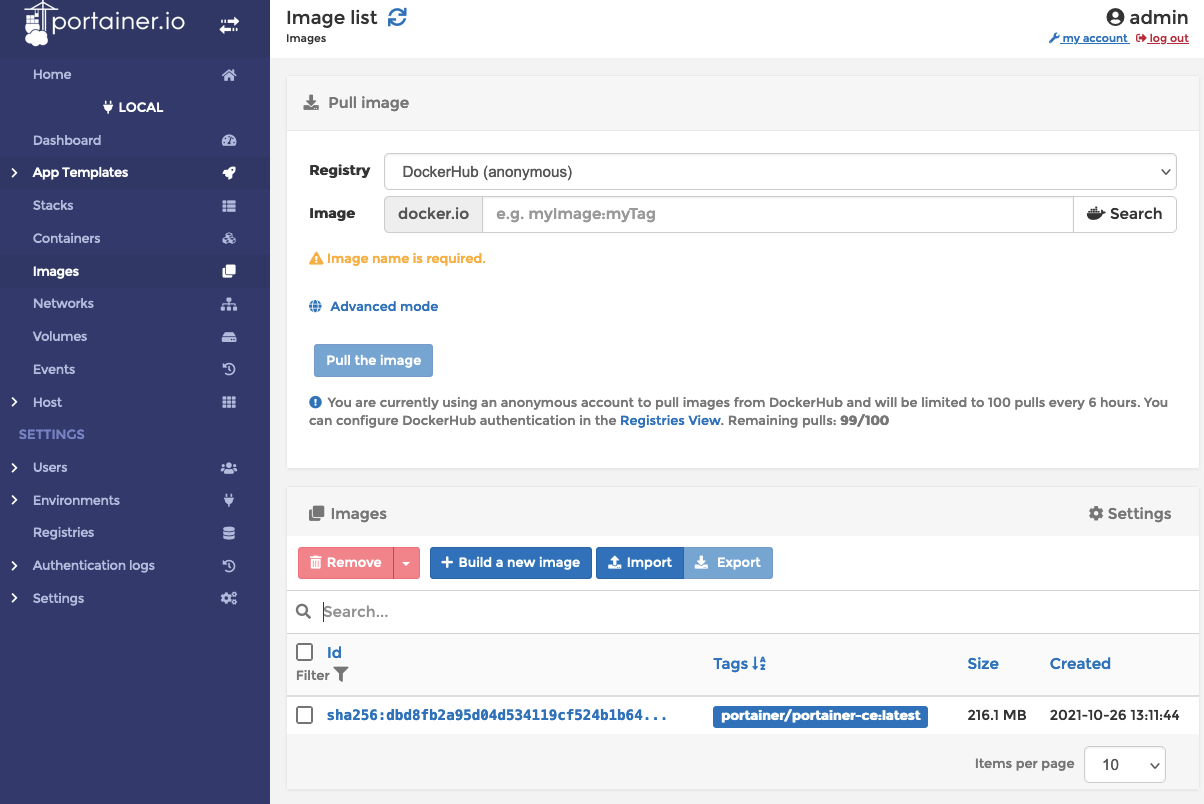The image size is (1204, 804).
Task: Click the Environments plug icon
Action: tap(229, 501)
